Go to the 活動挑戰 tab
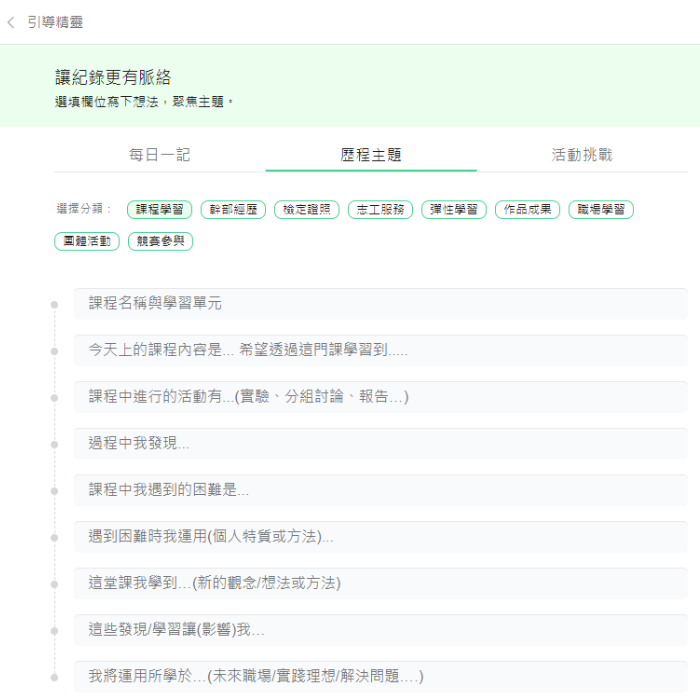 (x=582, y=155)
